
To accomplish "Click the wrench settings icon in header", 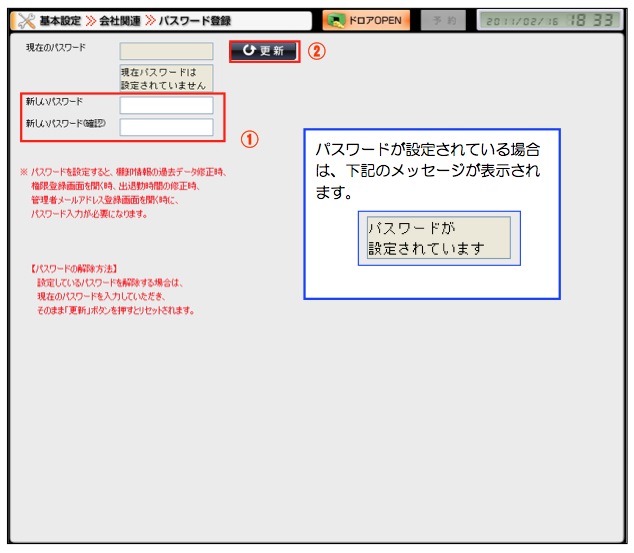I will click(23, 20).
